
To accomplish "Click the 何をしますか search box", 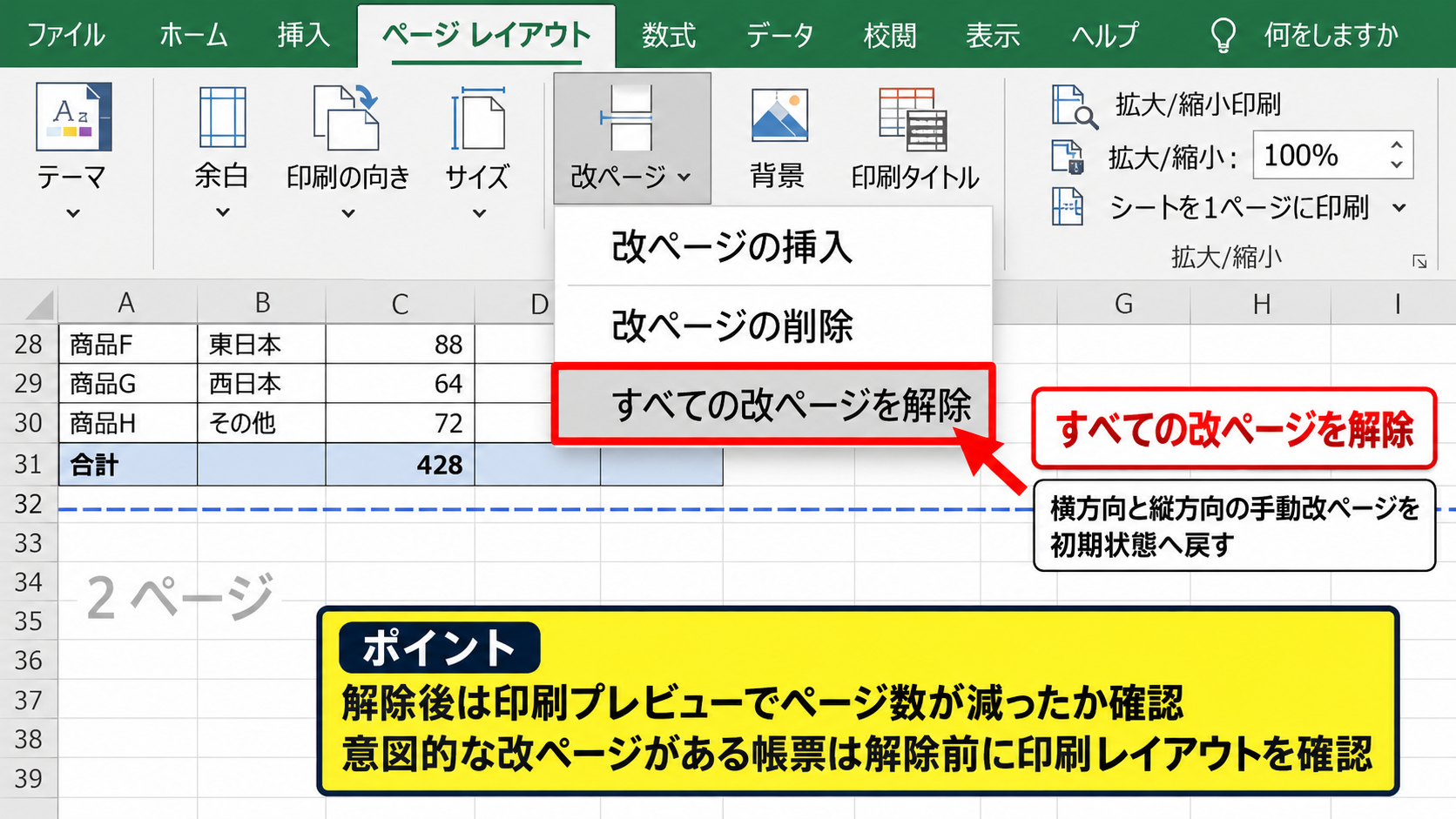I will coord(1331,35).
